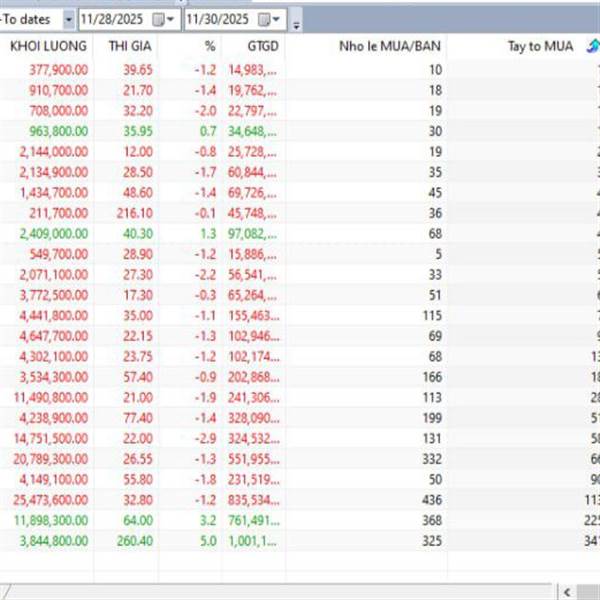This screenshot has width=600, height=600.
Task: Select volume cell 25,473,600.00
Action: point(51,500)
